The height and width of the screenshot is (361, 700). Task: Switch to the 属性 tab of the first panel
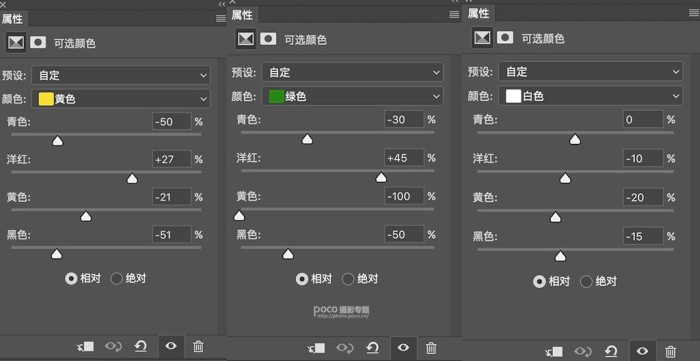tap(12, 19)
